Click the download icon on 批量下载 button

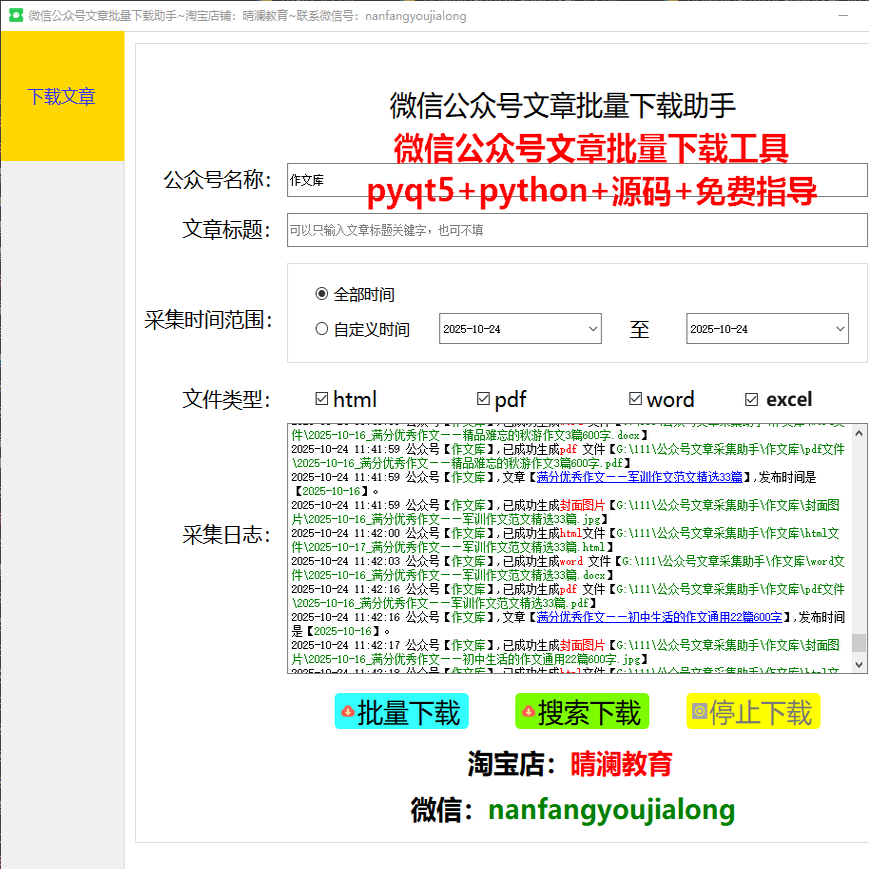tap(348, 711)
